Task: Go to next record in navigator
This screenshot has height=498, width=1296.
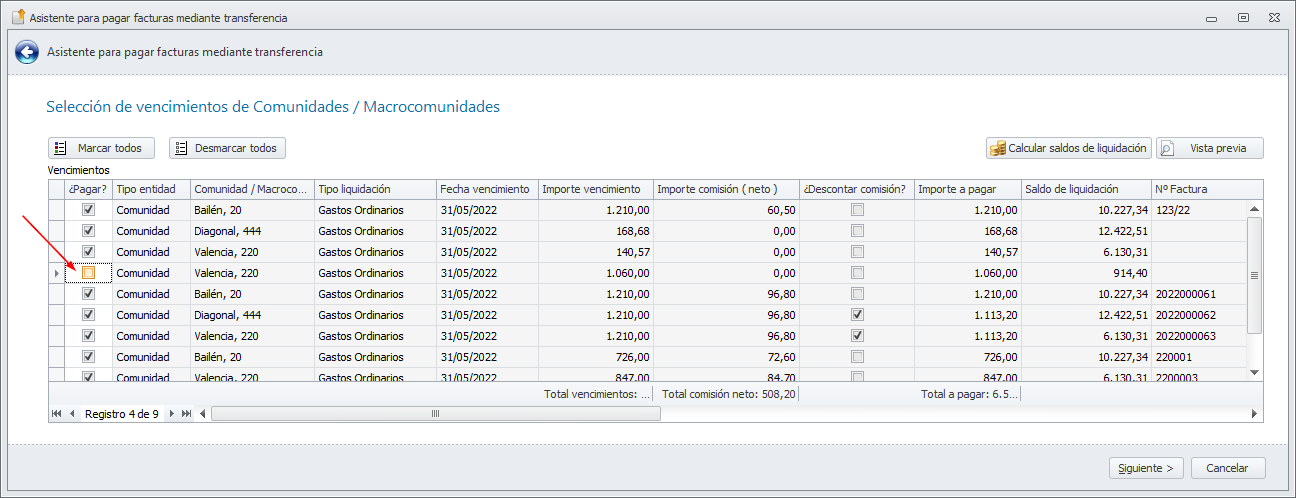Action: point(171,413)
